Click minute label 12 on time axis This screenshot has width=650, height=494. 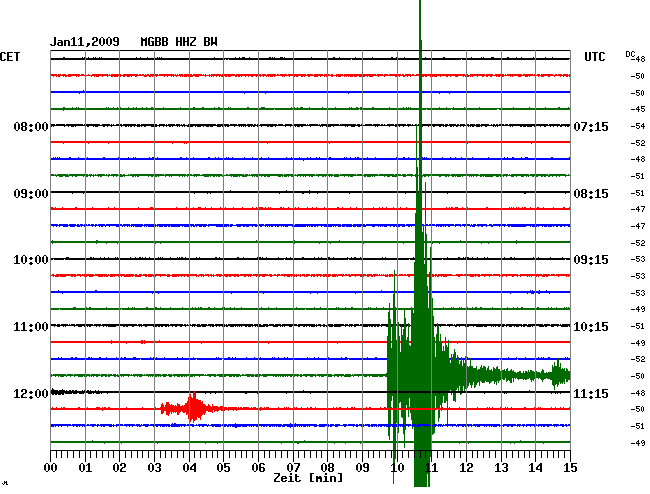click(x=466, y=468)
